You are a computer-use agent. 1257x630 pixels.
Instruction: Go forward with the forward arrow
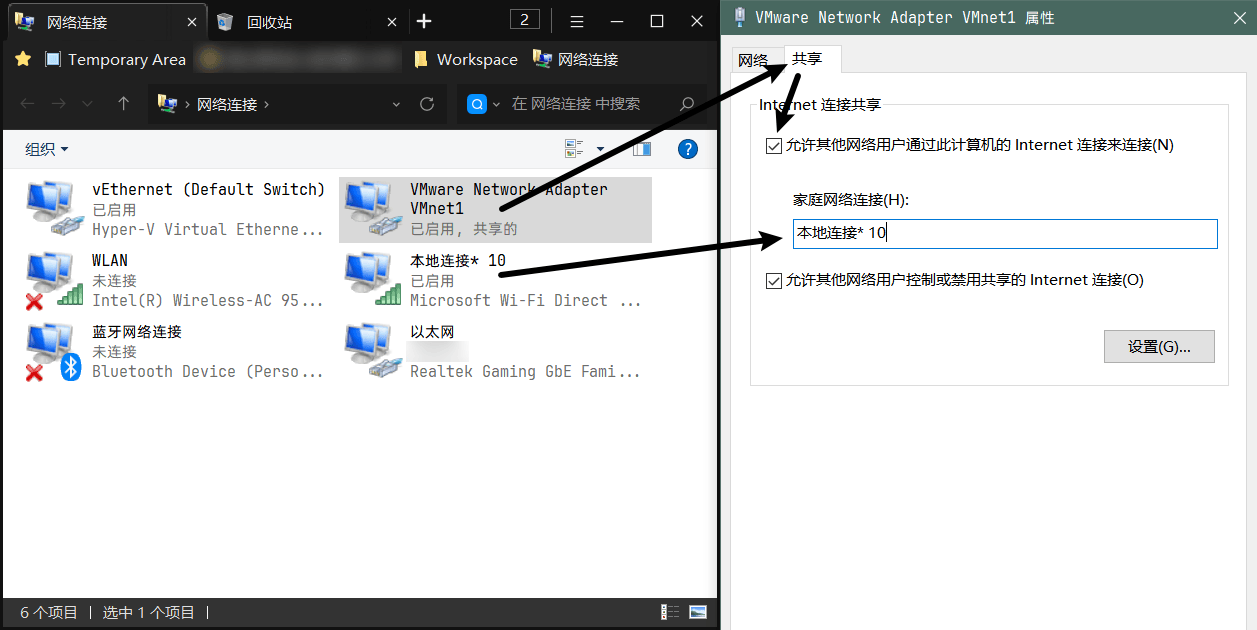59,104
